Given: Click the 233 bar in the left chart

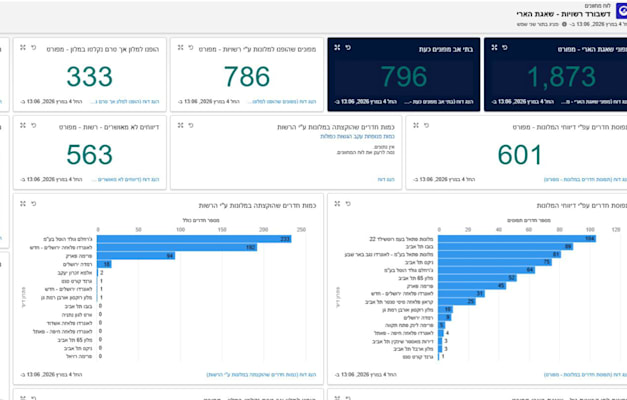Looking at the screenshot, I should click(x=194, y=239).
